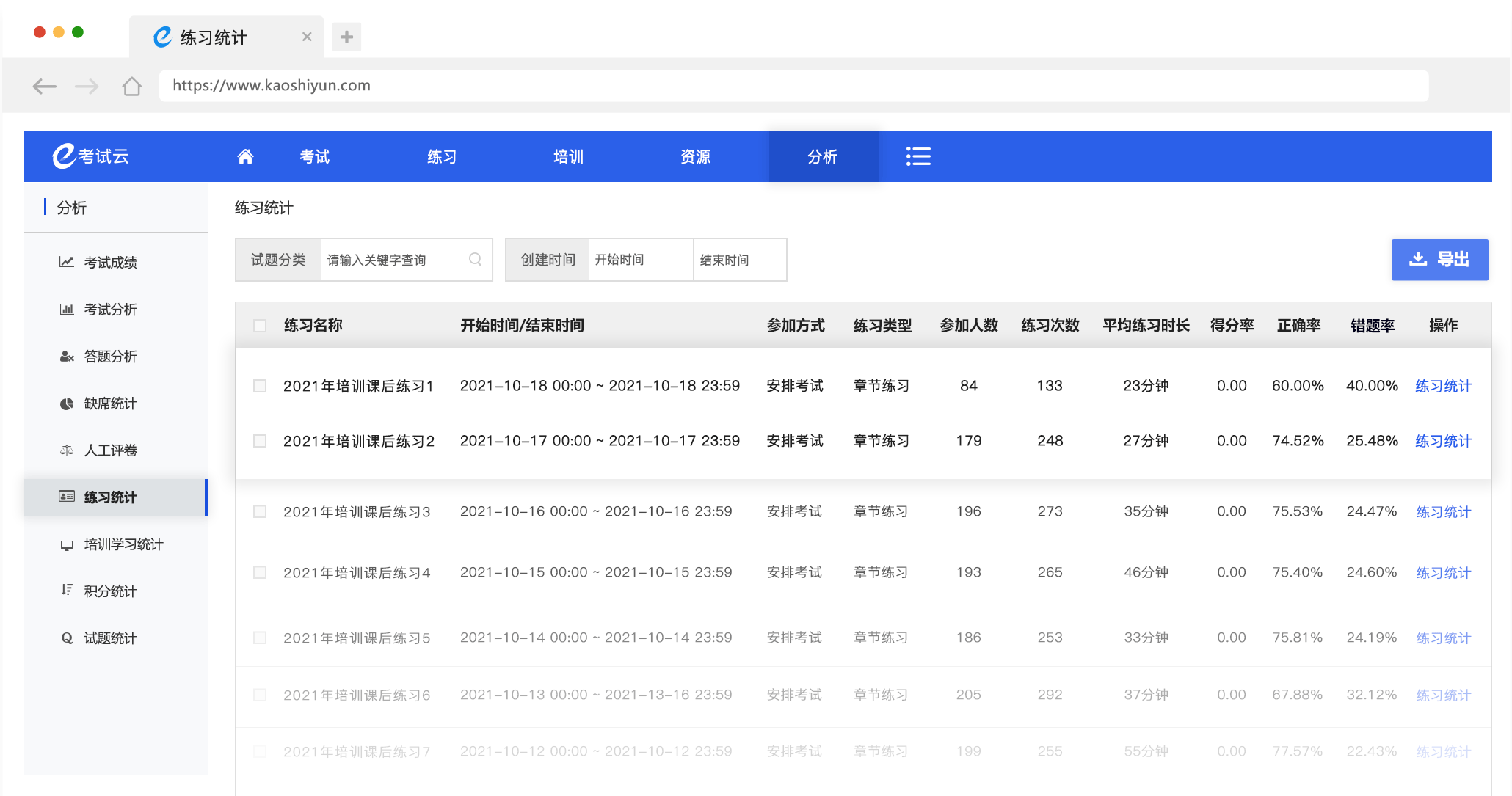Switch to the 培训 navigation tab
The image size is (1512, 796).
(568, 156)
